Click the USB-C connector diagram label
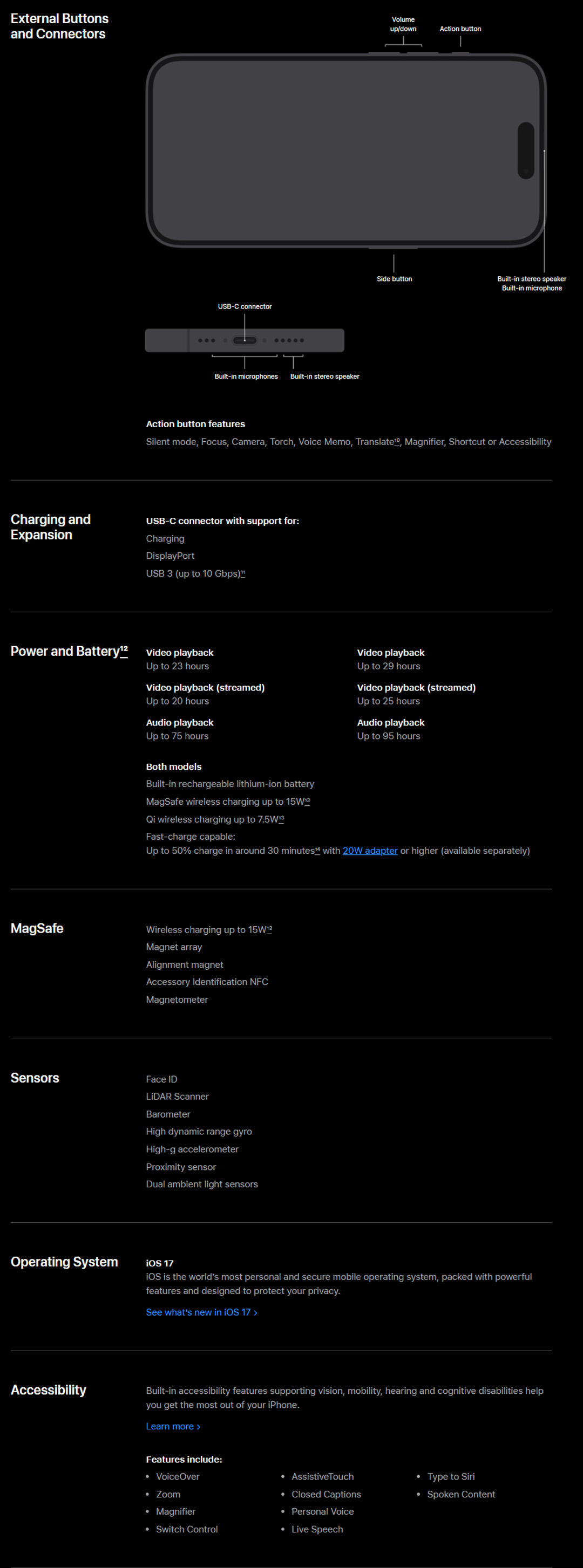 click(245, 306)
